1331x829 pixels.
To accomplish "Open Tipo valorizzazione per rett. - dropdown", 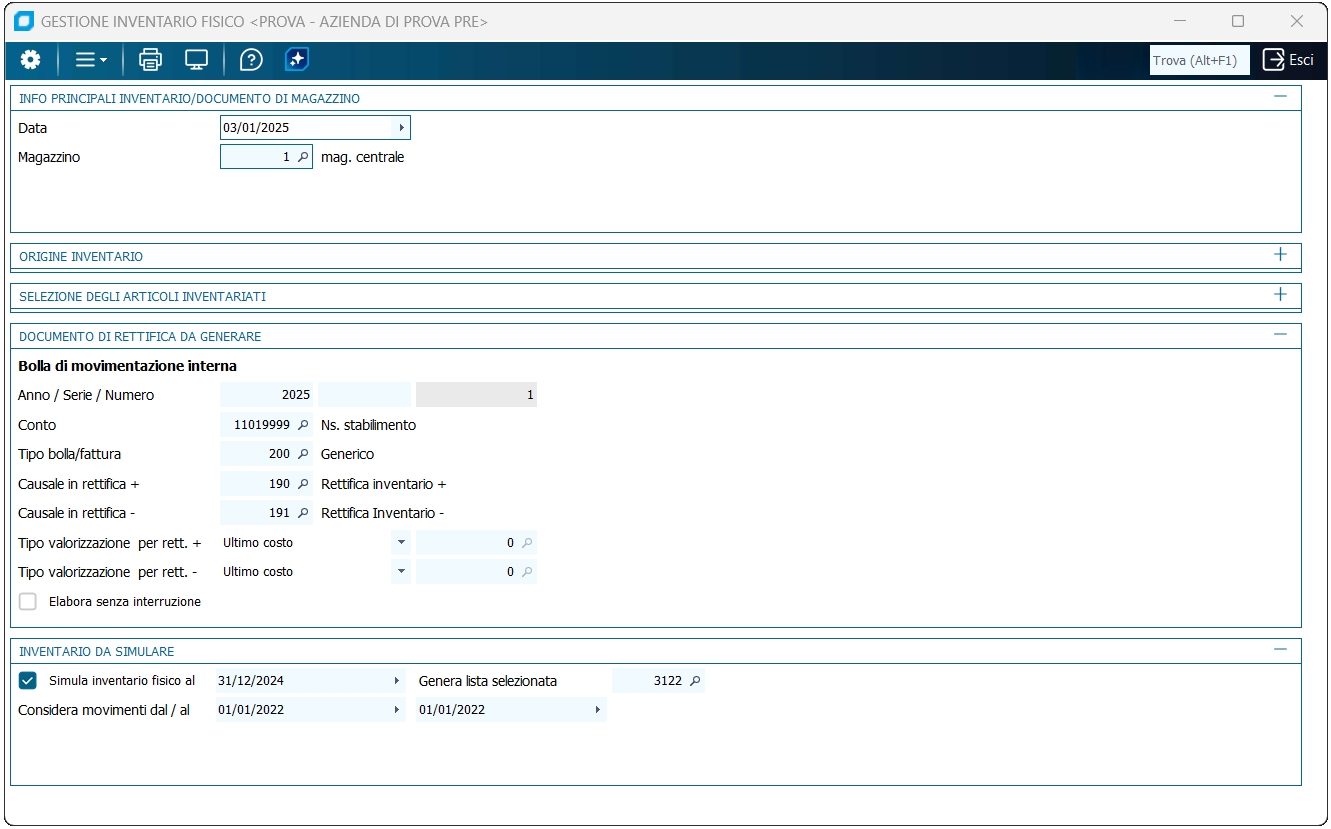I will 401,572.
